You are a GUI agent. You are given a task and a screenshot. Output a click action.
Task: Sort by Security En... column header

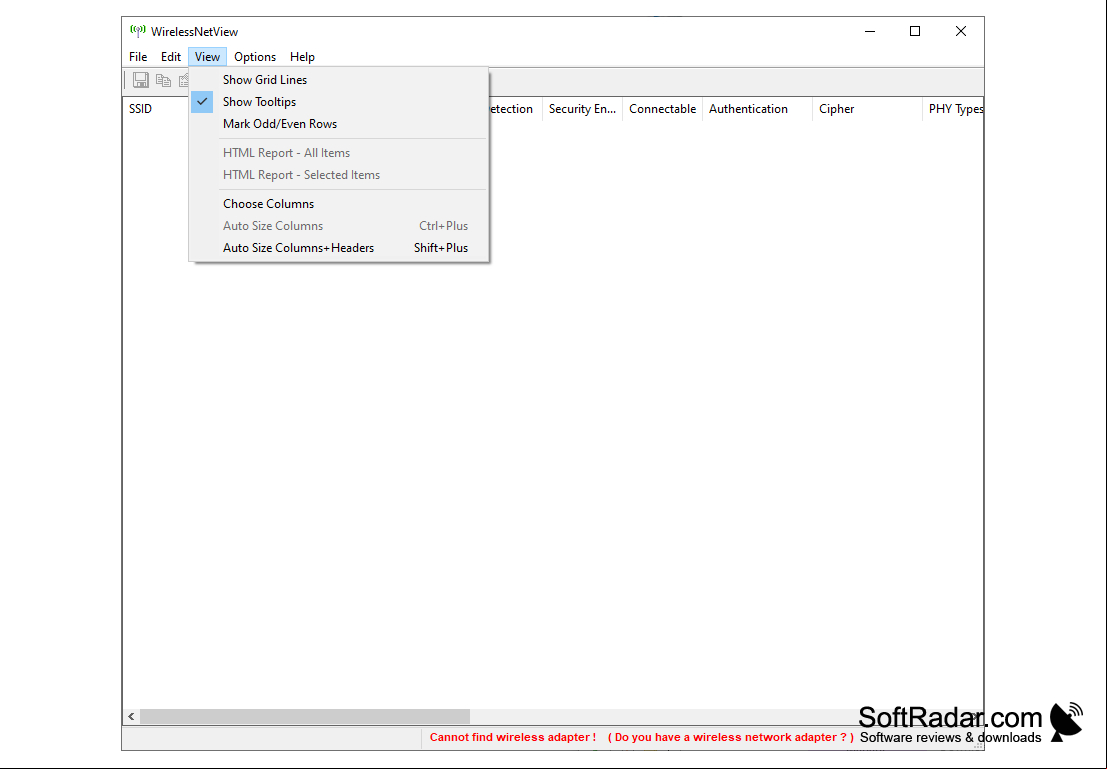582,109
